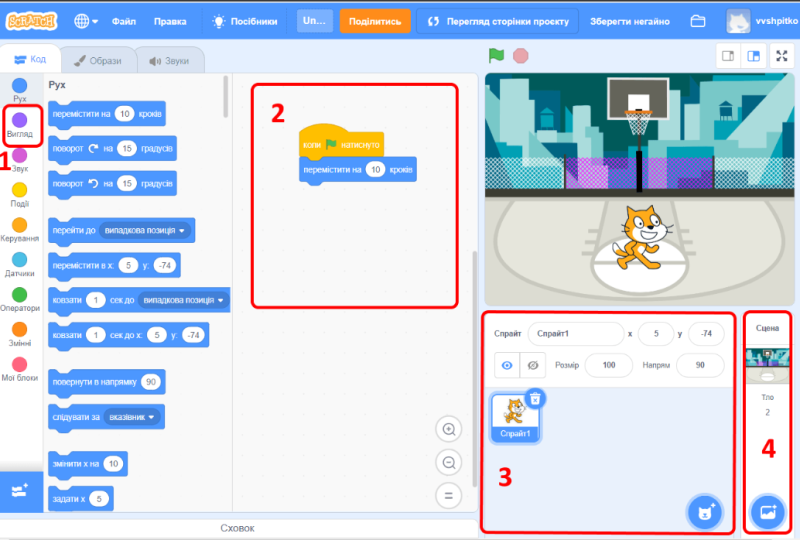Reset workspace zoom with equals icon
The image size is (800, 540).
(x=449, y=495)
